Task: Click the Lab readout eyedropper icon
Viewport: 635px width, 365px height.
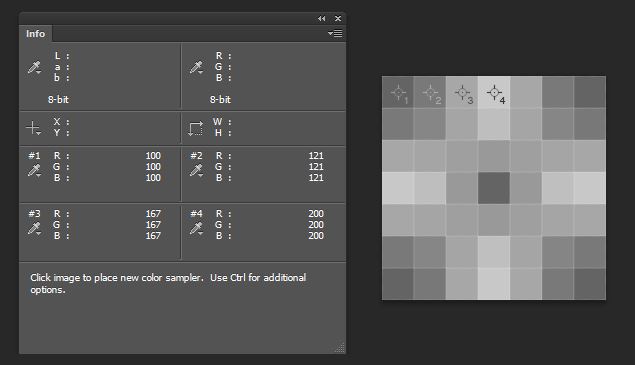Action: pos(34,67)
